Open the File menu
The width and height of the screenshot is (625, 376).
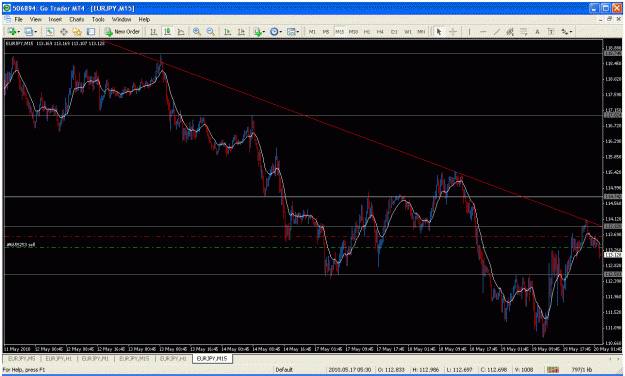[18, 19]
